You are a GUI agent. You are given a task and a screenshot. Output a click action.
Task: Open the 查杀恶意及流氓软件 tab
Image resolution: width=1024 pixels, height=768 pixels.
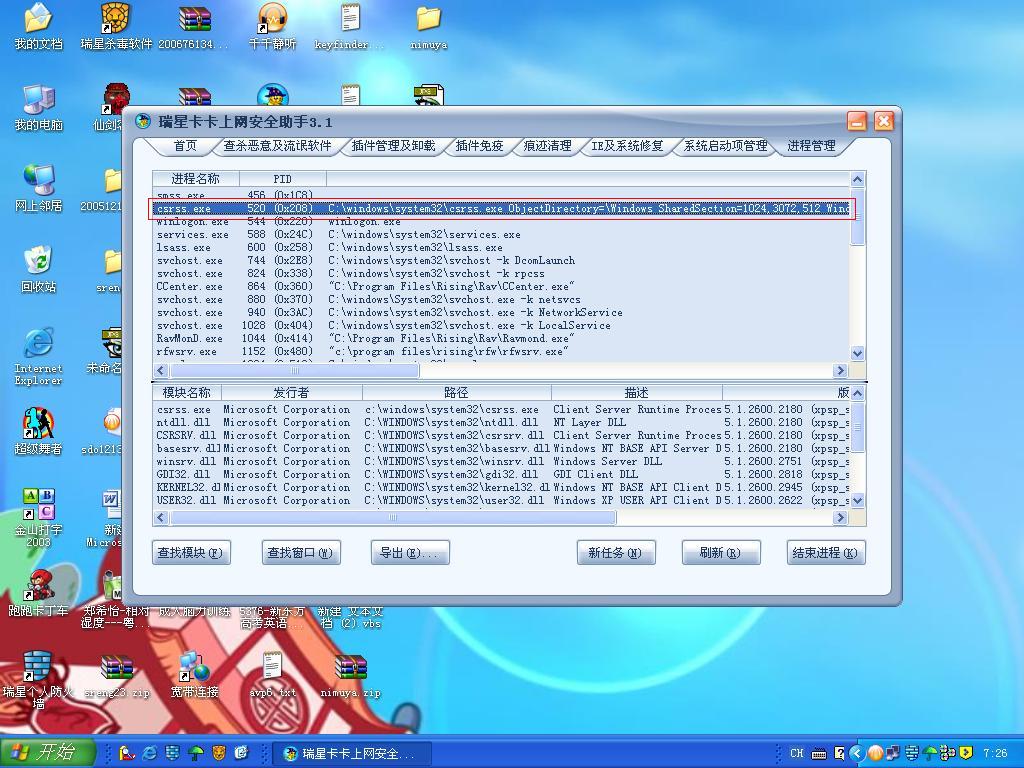click(277, 146)
